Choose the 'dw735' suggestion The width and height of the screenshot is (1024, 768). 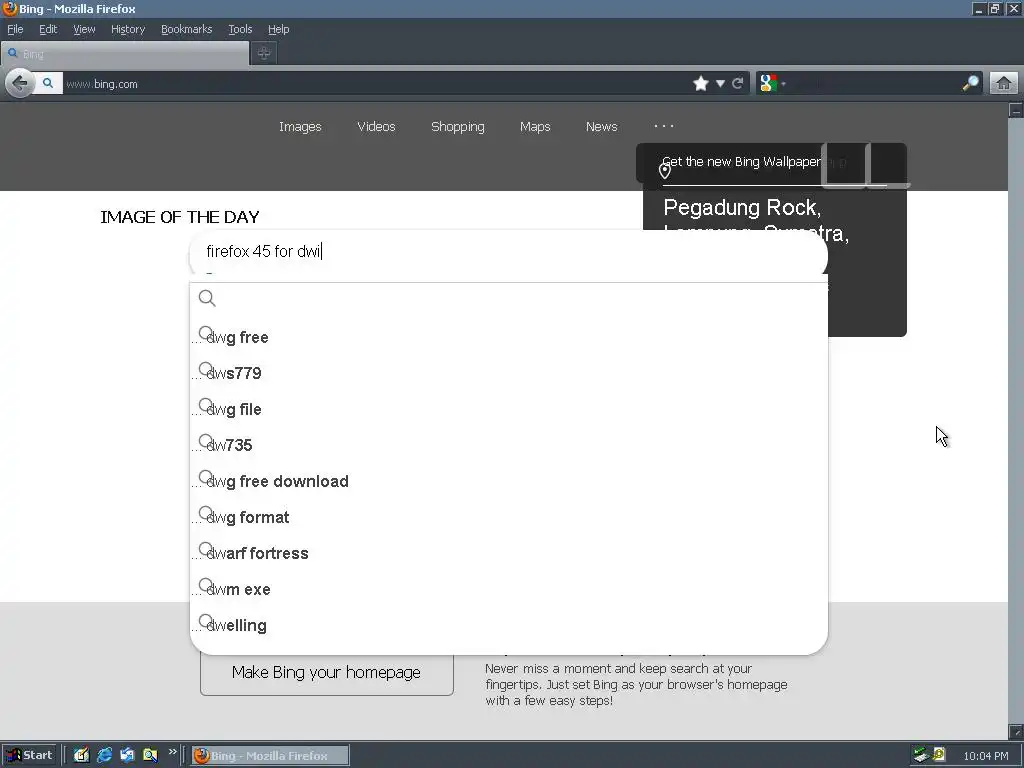click(508, 445)
